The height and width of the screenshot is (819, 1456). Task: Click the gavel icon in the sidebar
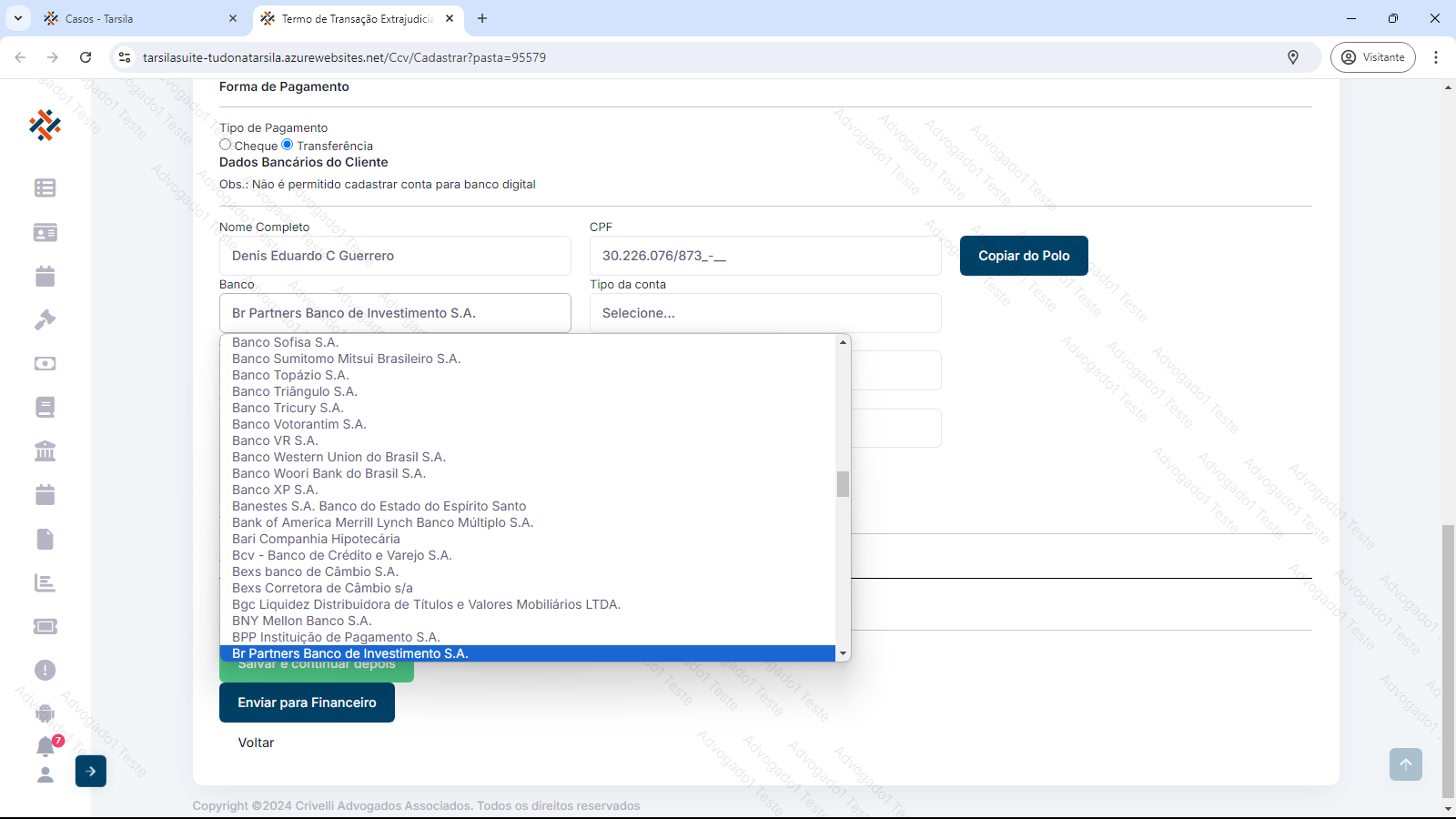click(x=45, y=319)
